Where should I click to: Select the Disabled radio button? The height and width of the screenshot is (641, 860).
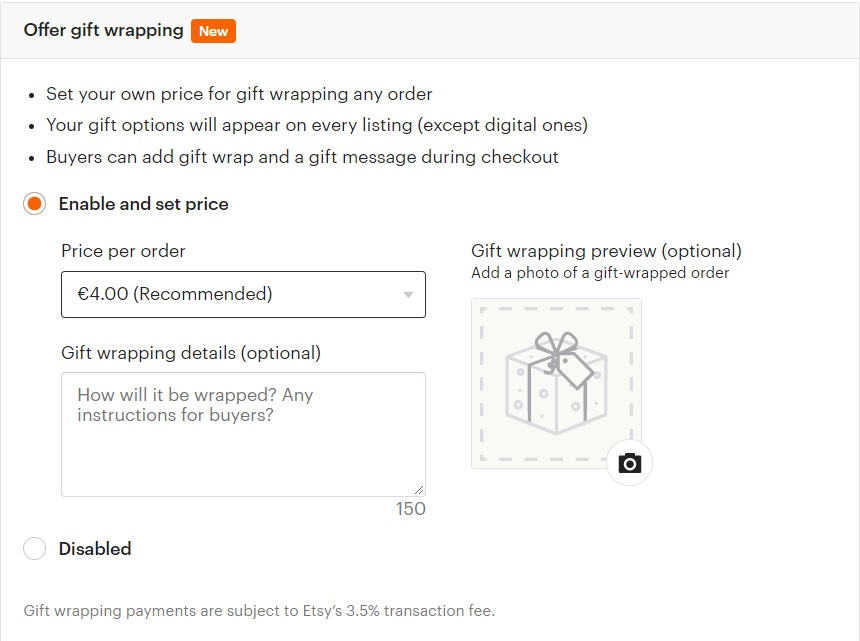[x=35, y=549]
